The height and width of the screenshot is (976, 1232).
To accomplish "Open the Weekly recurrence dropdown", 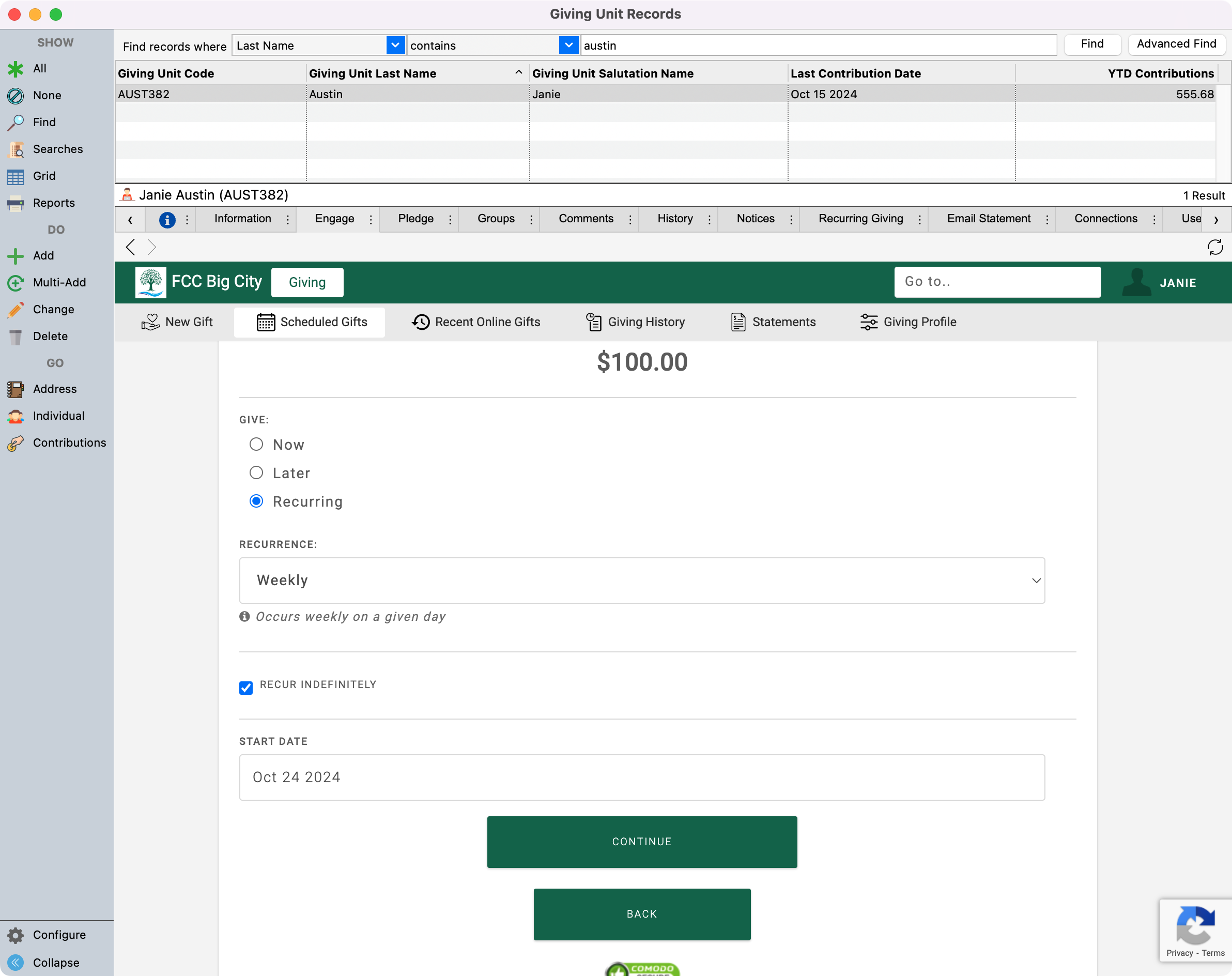I will (x=641, y=580).
